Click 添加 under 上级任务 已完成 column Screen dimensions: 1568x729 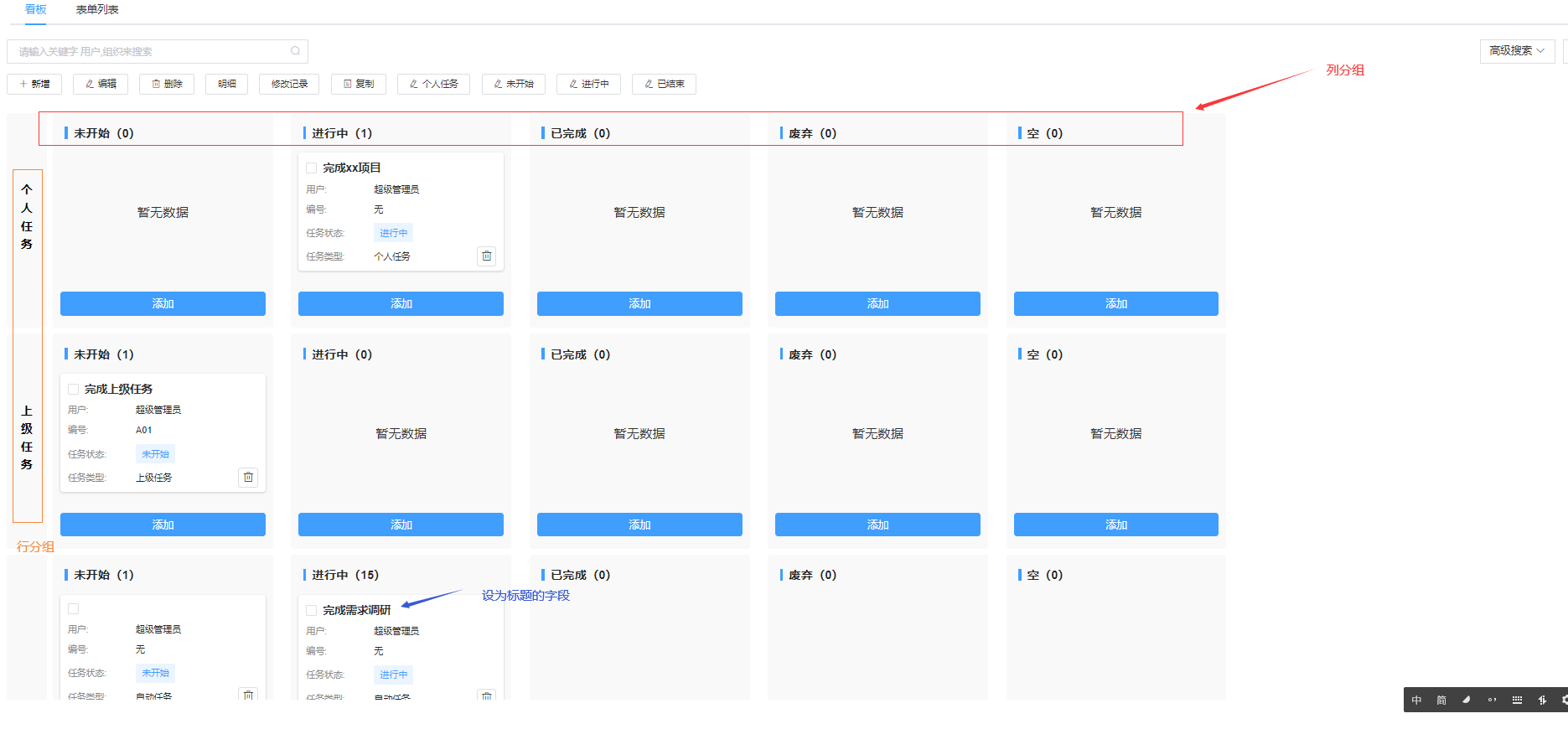coord(639,525)
